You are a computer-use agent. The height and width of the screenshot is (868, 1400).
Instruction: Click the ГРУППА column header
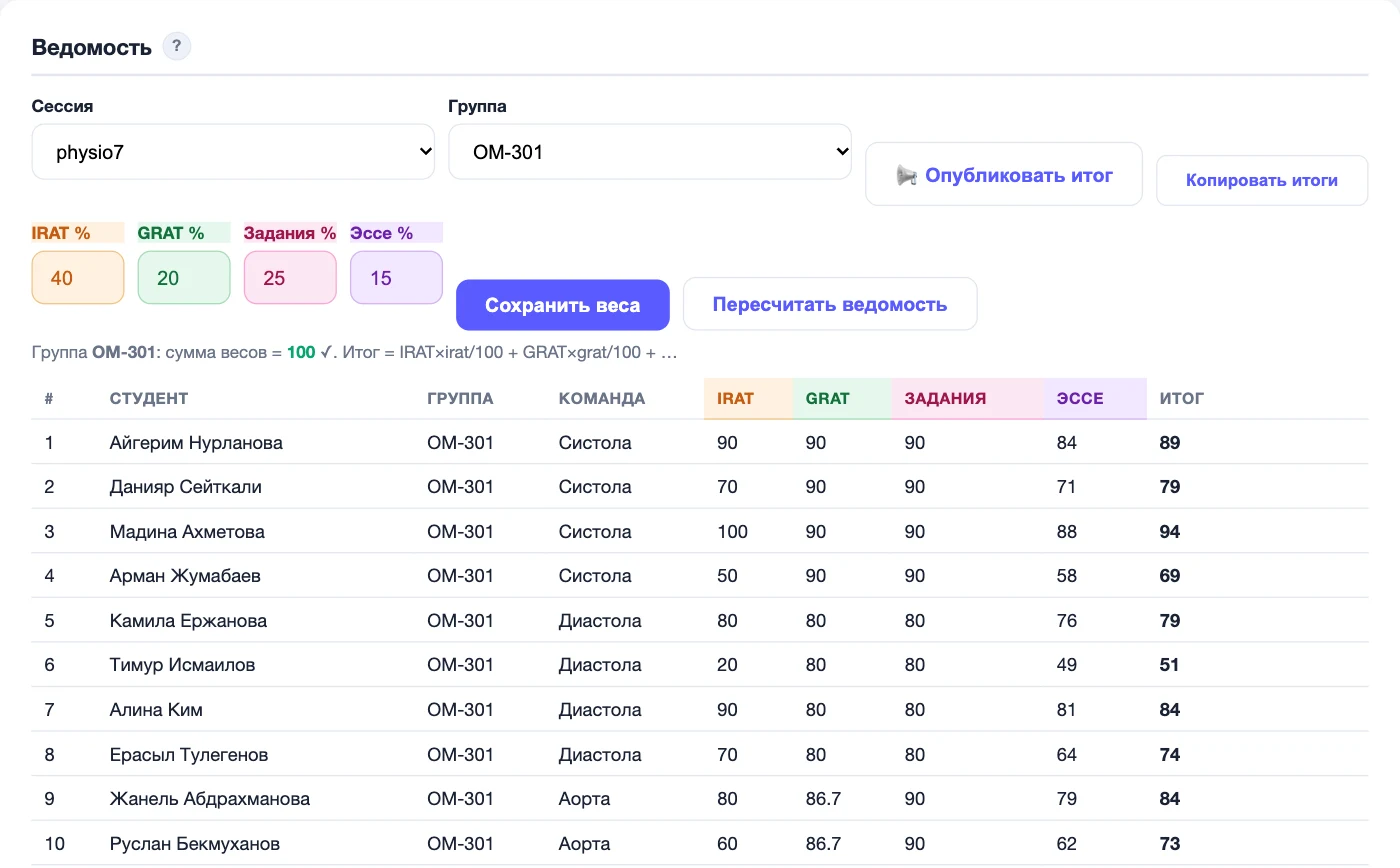tap(460, 398)
